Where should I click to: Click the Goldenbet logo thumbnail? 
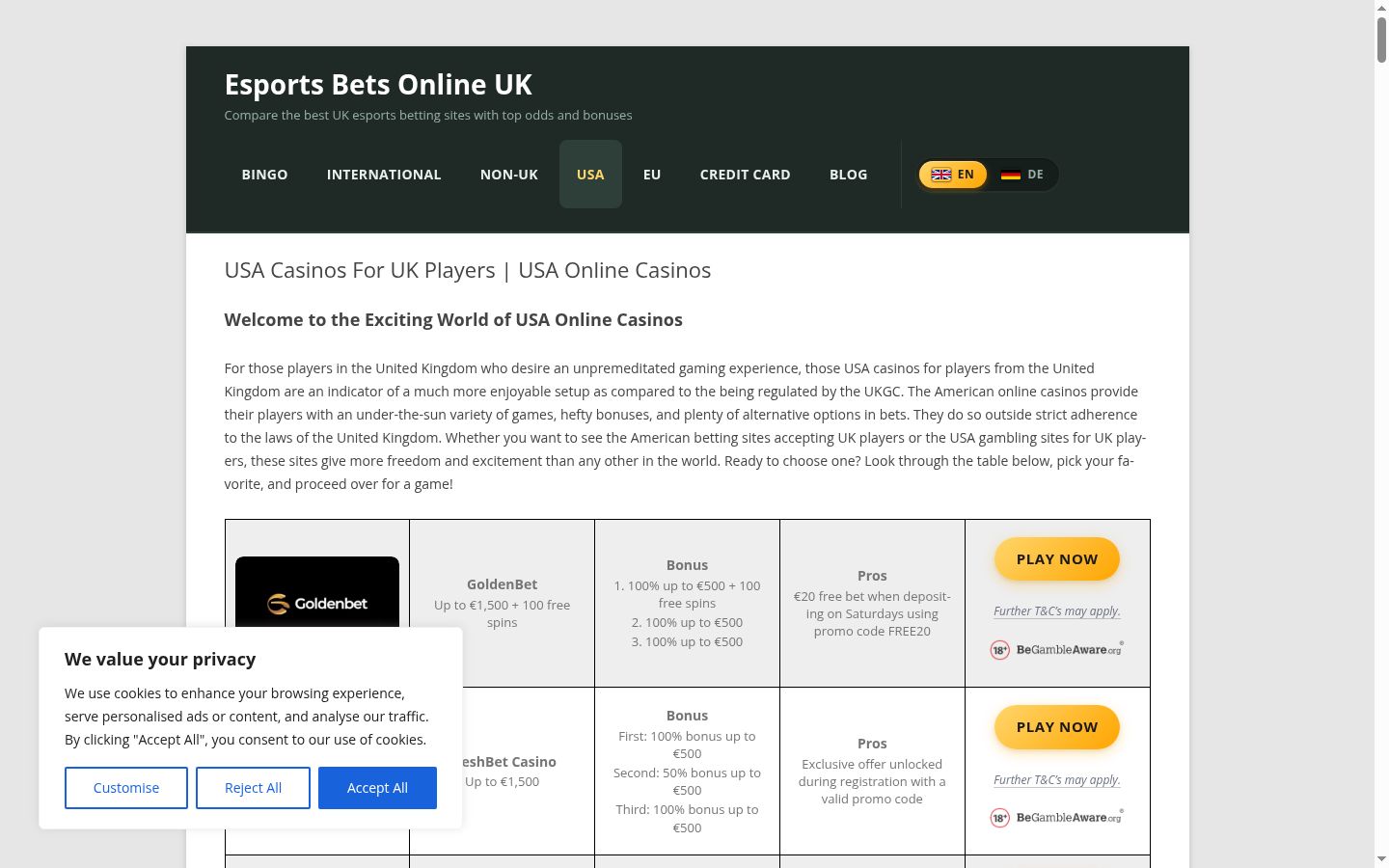317,592
